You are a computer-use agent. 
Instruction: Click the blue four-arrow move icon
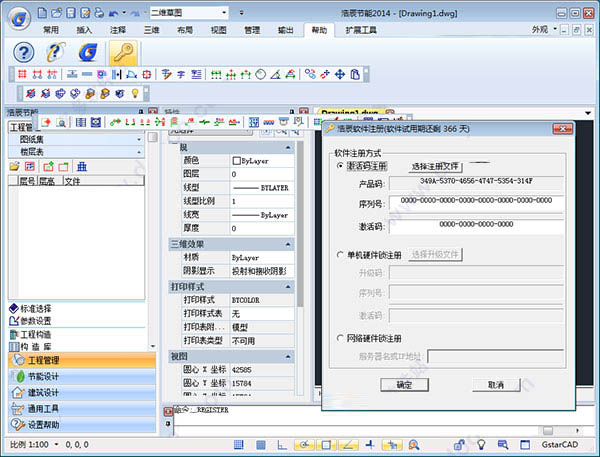point(340,74)
